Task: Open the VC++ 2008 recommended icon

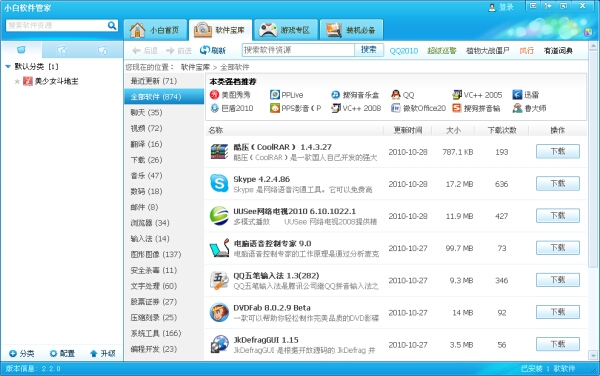Action: [336, 108]
